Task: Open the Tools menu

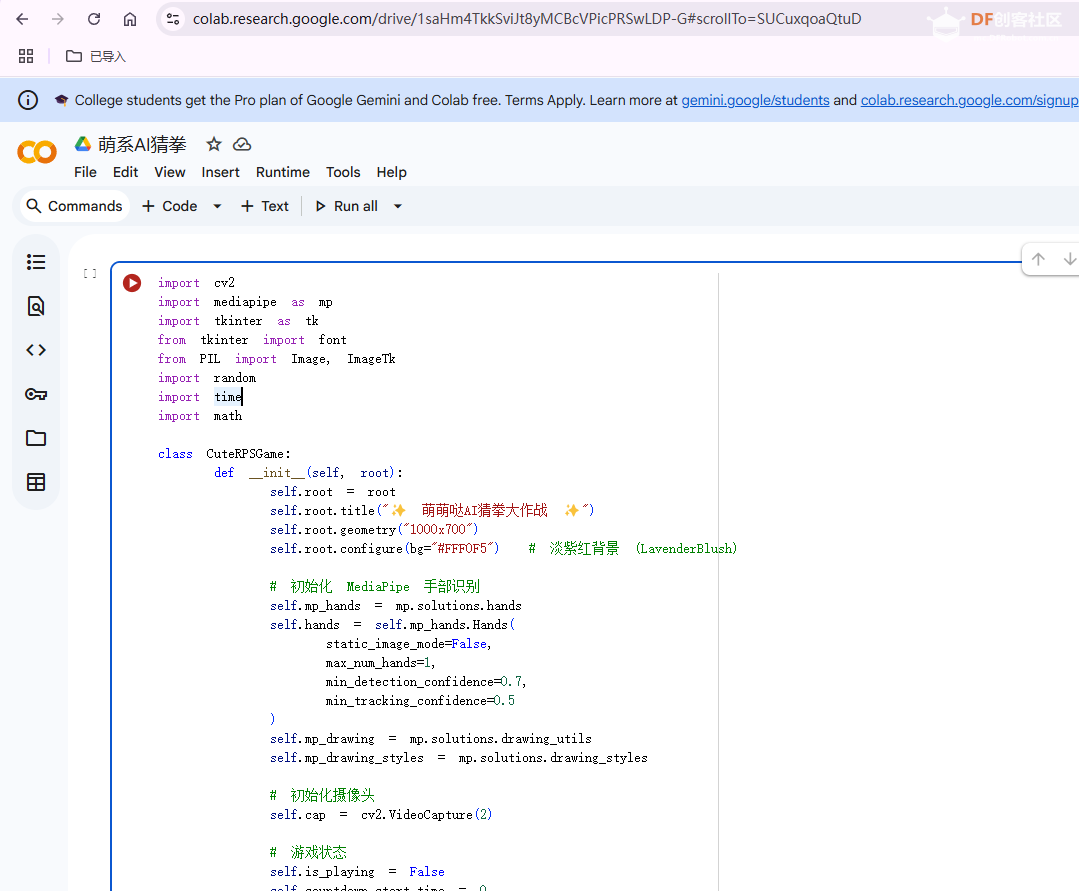Action: coord(343,172)
